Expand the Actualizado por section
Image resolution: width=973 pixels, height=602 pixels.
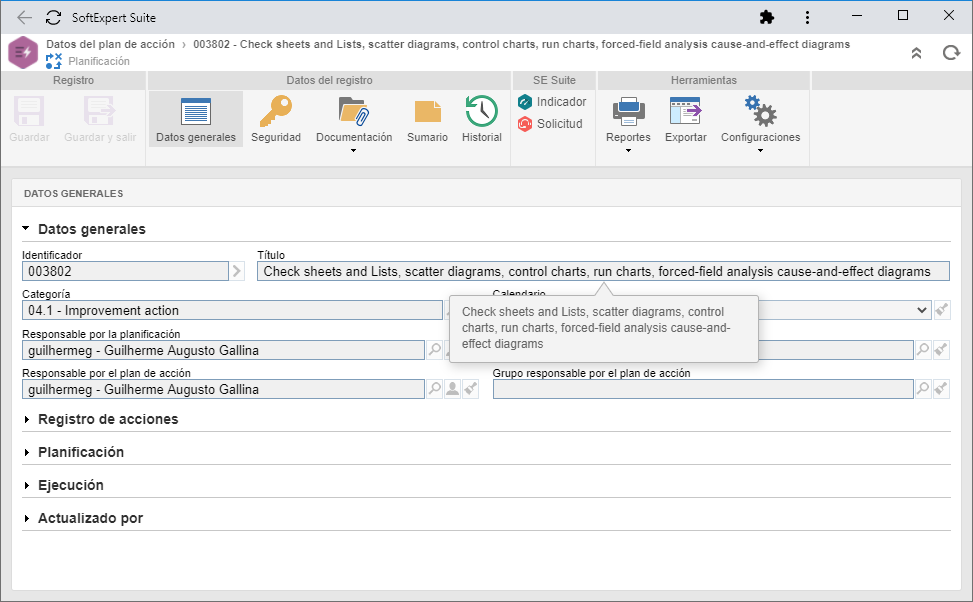coord(27,518)
